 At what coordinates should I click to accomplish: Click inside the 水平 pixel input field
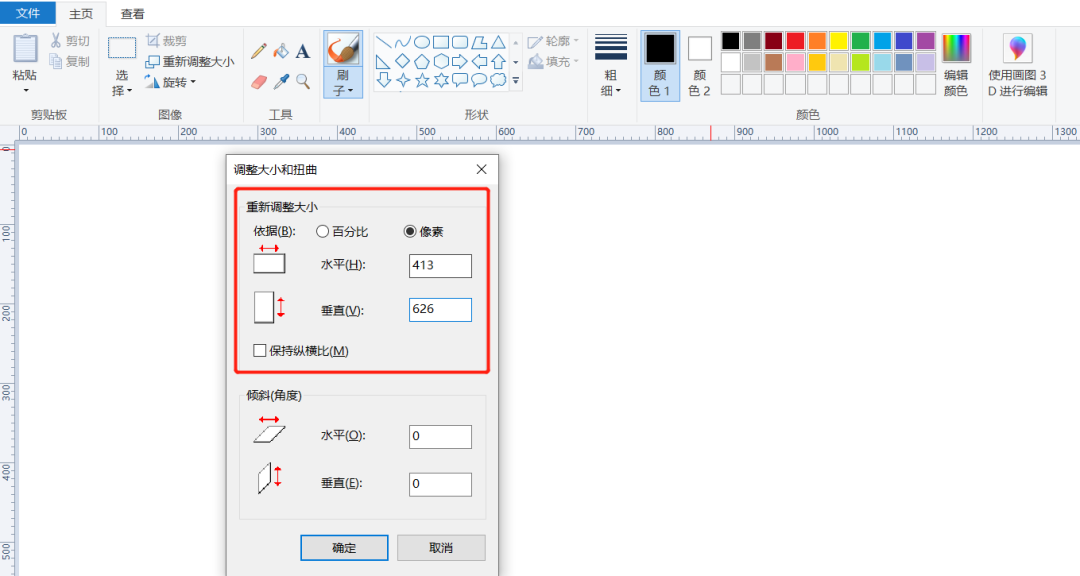tap(440, 265)
